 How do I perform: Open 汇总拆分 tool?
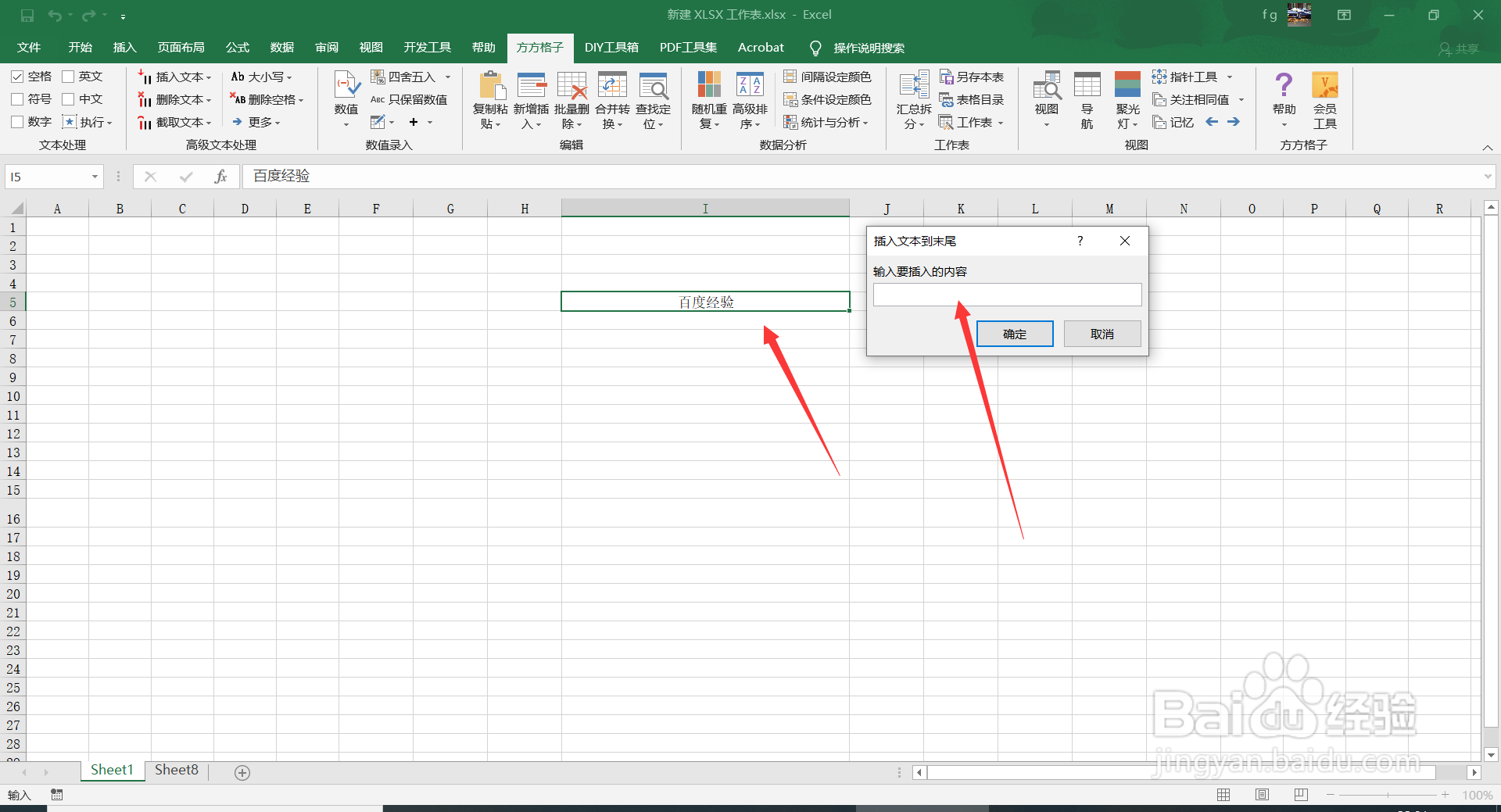914,101
